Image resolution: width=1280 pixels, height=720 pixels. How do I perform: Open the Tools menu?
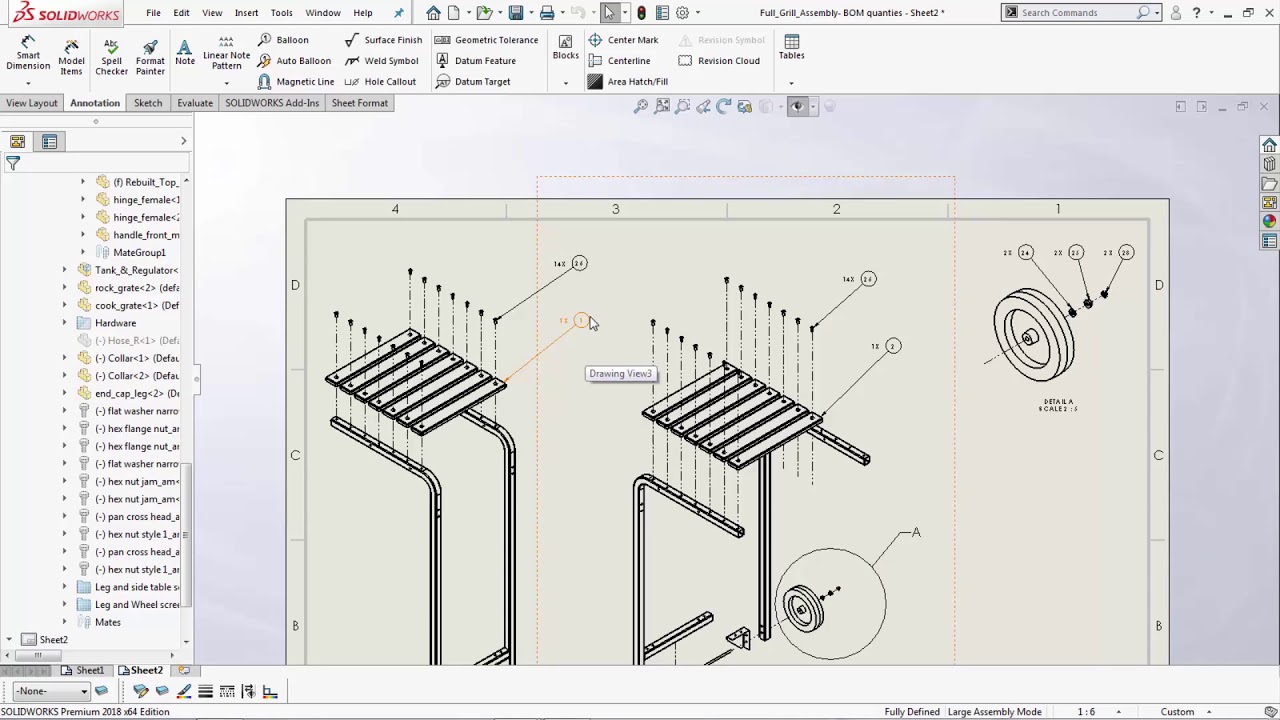[281, 13]
